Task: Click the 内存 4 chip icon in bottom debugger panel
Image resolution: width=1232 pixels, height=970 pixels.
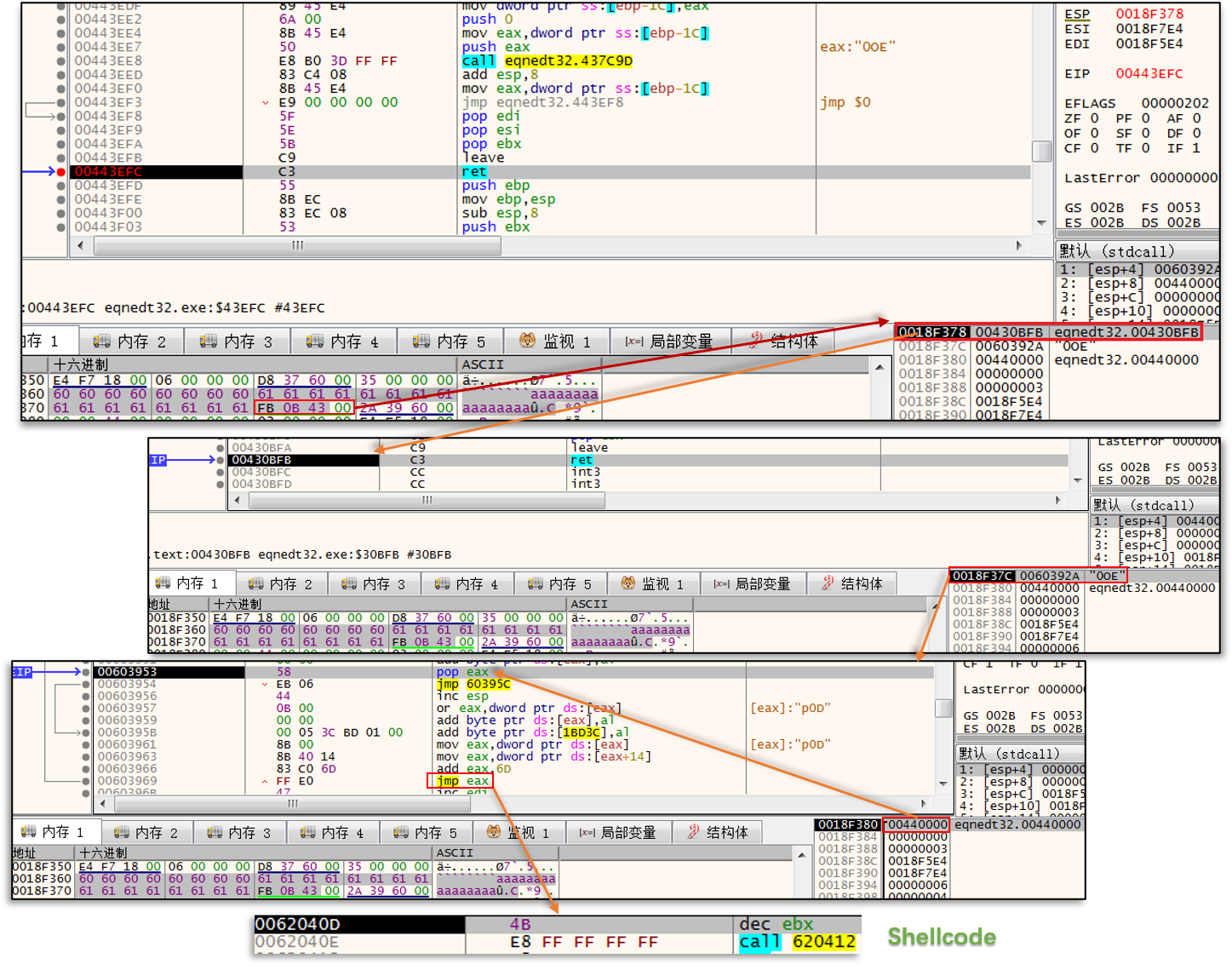Action: click(308, 831)
